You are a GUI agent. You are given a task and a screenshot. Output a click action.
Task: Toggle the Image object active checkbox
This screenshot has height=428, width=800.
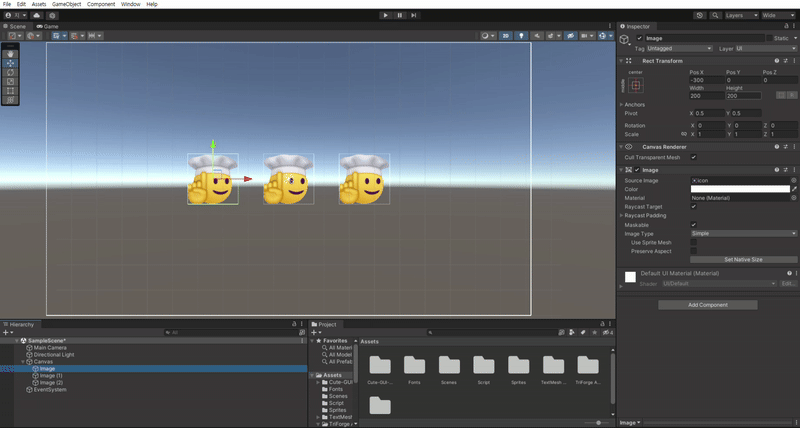[x=639, y=38]
